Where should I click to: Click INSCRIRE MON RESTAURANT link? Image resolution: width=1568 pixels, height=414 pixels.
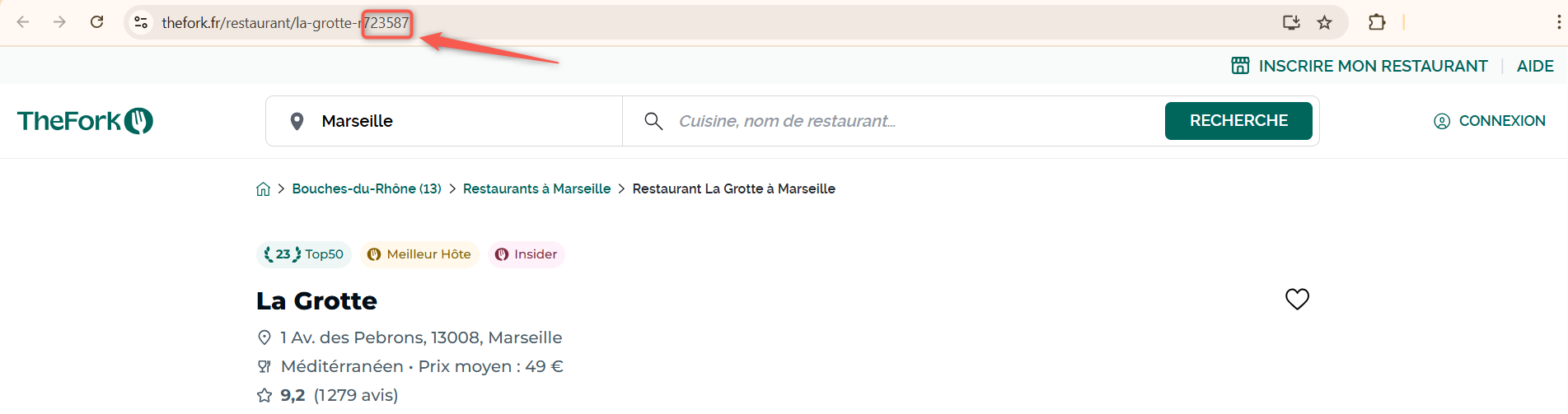(x=1360, y=66)
